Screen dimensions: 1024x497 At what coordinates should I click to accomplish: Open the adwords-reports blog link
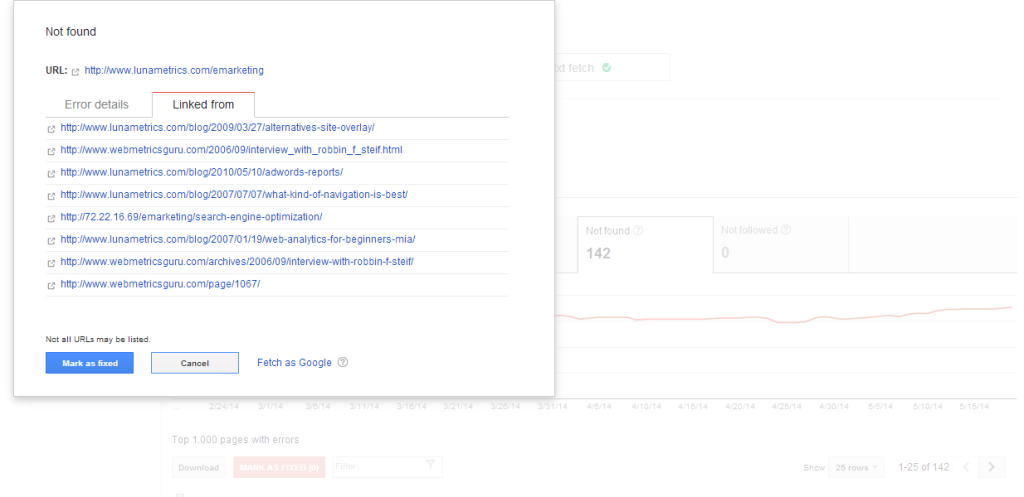point(202,172)
